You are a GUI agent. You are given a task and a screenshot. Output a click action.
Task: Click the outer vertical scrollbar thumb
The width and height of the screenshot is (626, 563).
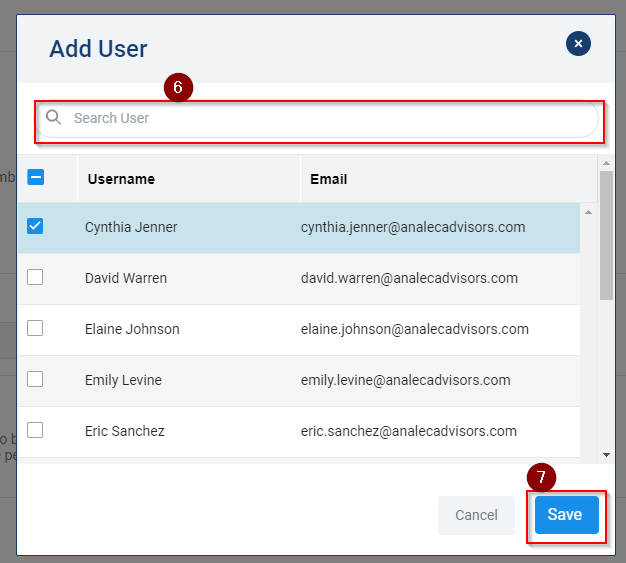click(606, 236)
